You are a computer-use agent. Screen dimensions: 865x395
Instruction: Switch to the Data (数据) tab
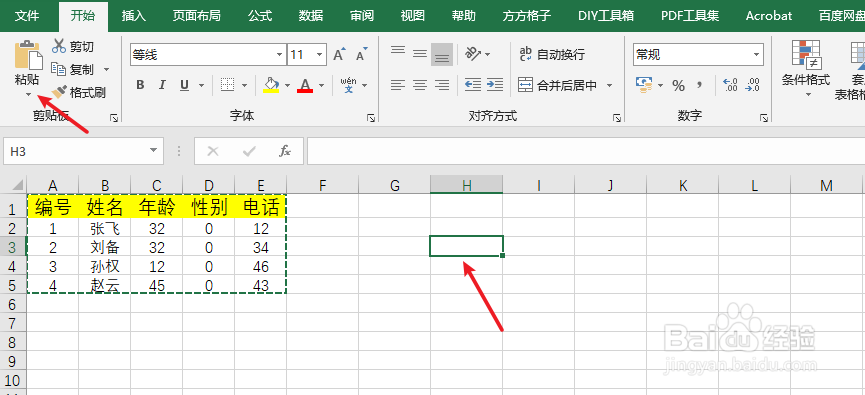click(x=311, y=16)
